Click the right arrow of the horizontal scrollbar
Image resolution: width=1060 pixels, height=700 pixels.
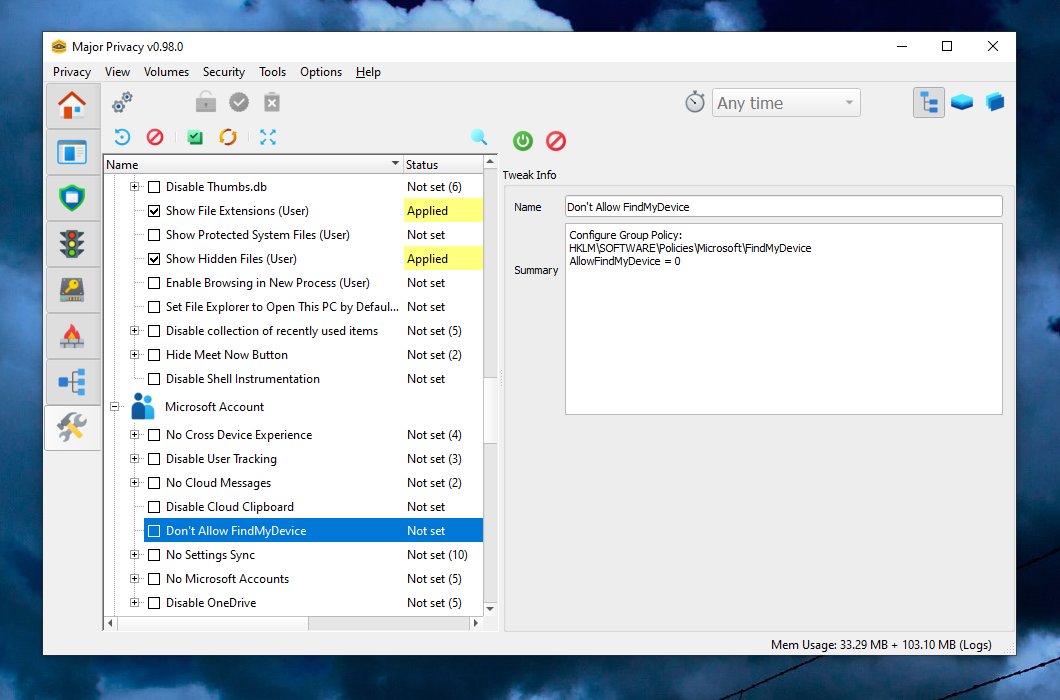[x=476, y=623]
